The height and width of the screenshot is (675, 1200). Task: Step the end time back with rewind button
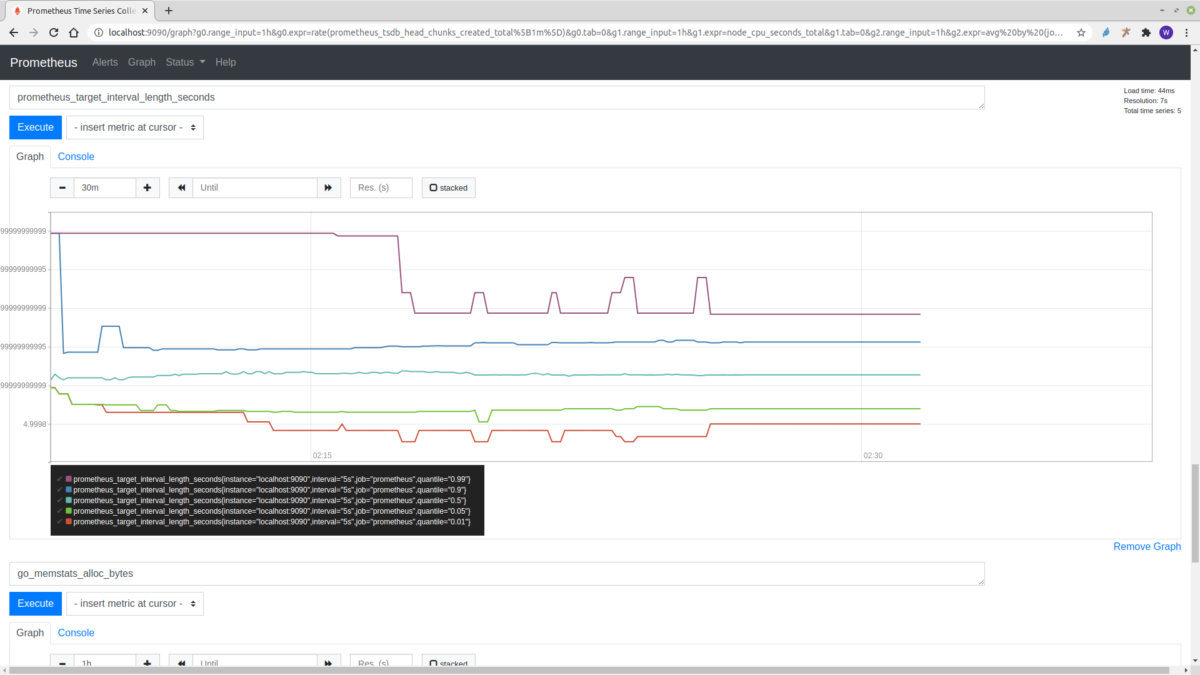[181, 187]
